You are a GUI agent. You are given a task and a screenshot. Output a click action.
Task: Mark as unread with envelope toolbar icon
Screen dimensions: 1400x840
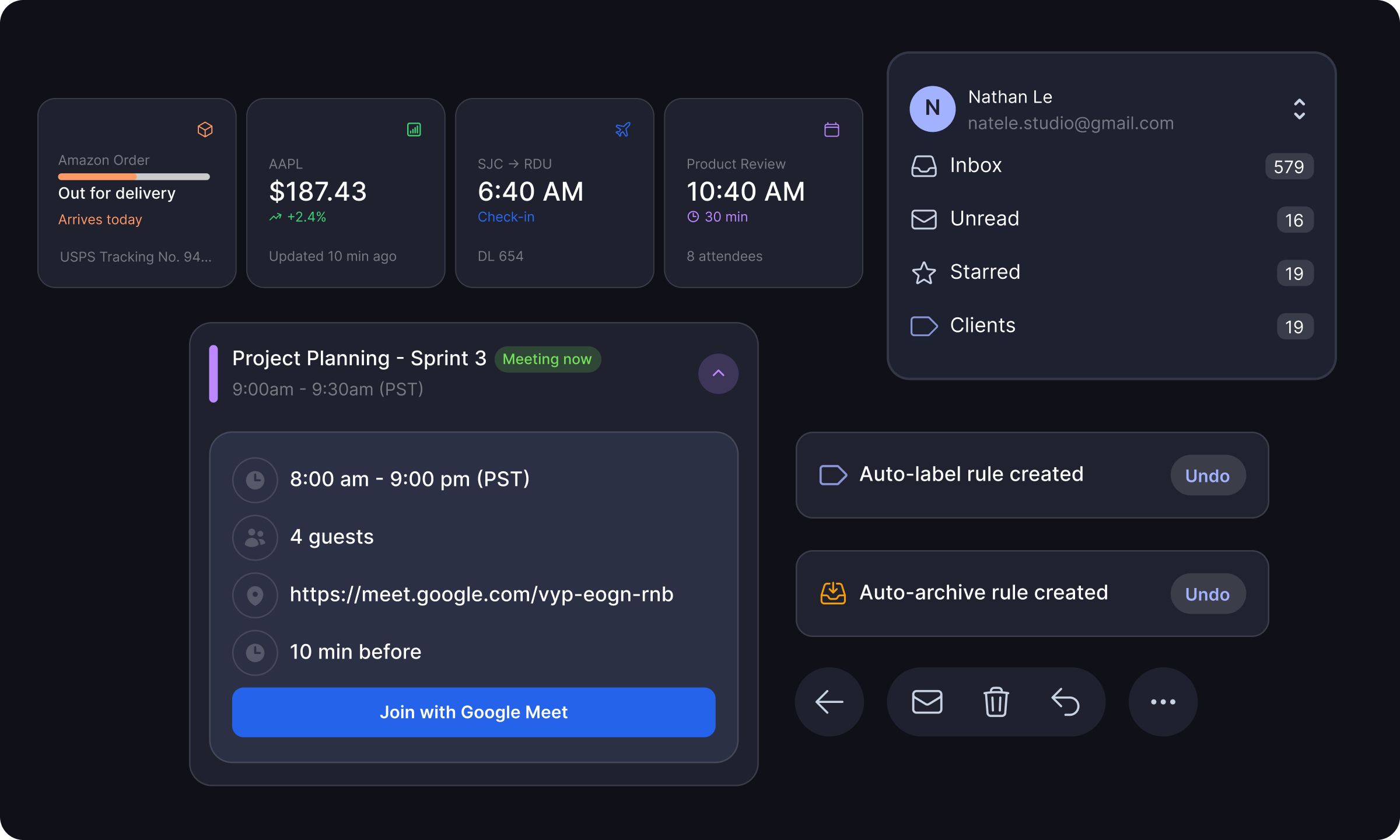[x=927, y=702]
